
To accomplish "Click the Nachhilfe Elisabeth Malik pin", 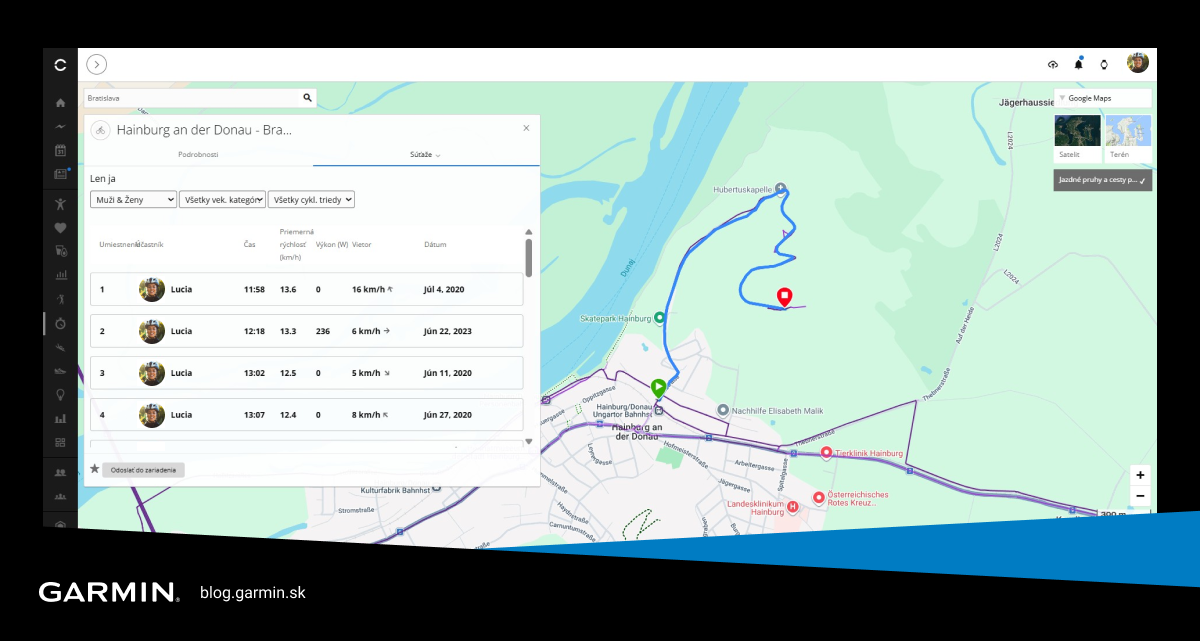I will tap(723, 410).
